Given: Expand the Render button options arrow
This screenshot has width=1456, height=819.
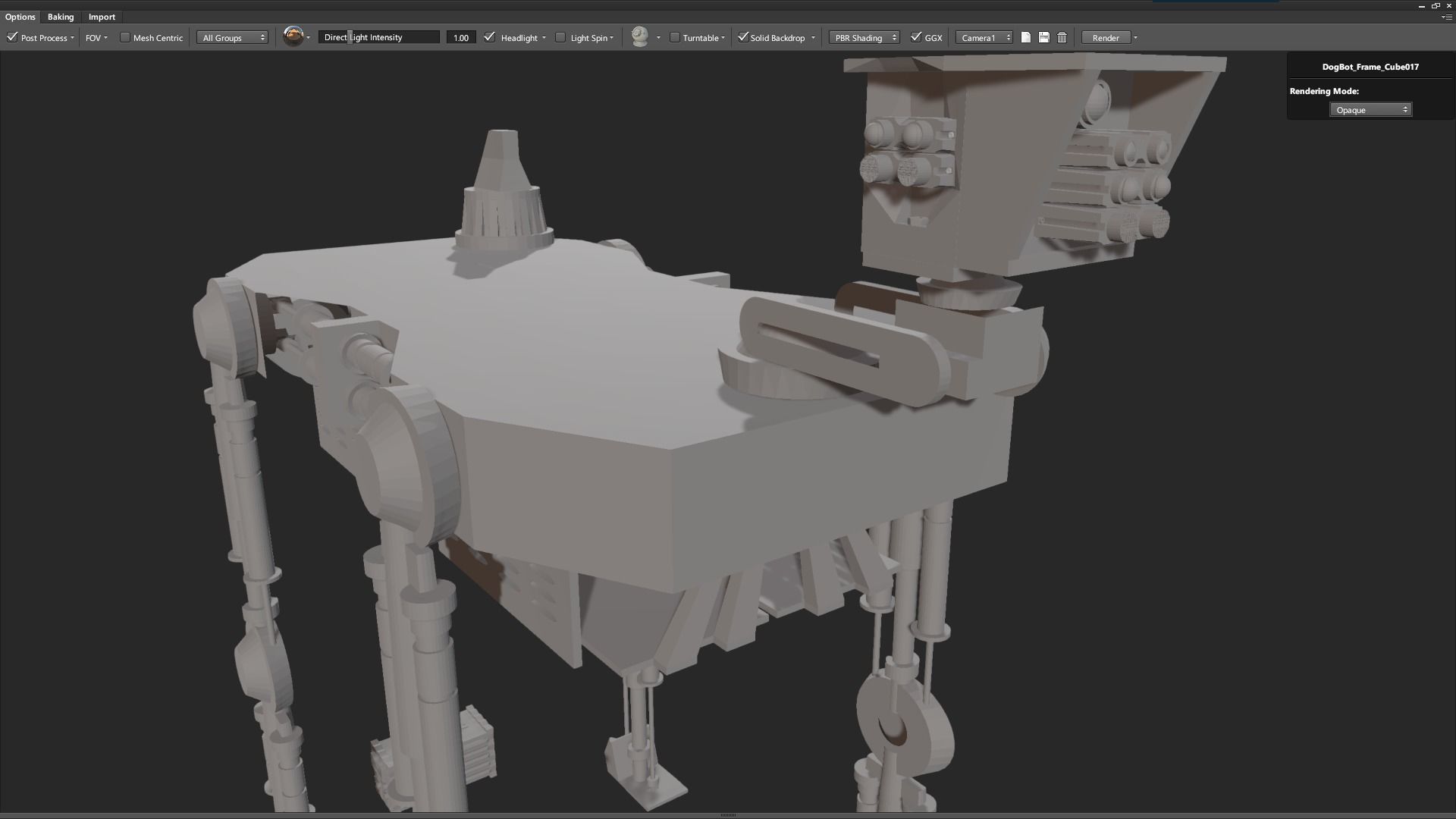Looking at the screenshot, I should tap(1135, 38).
